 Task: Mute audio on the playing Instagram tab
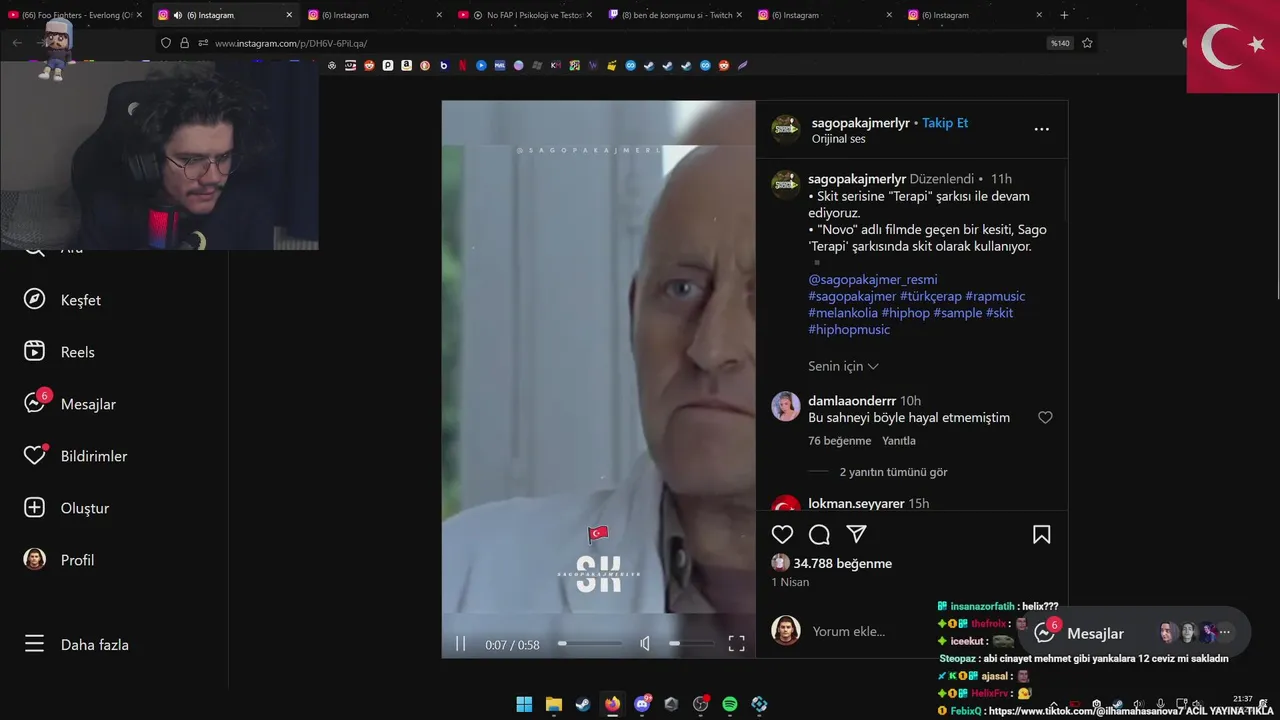click(x=177, y=15)
